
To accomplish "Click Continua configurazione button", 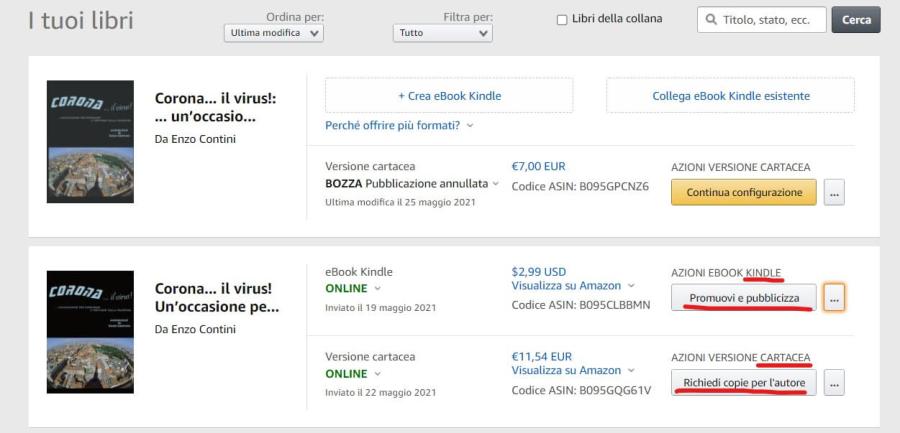I will click(x=743, y=192).
